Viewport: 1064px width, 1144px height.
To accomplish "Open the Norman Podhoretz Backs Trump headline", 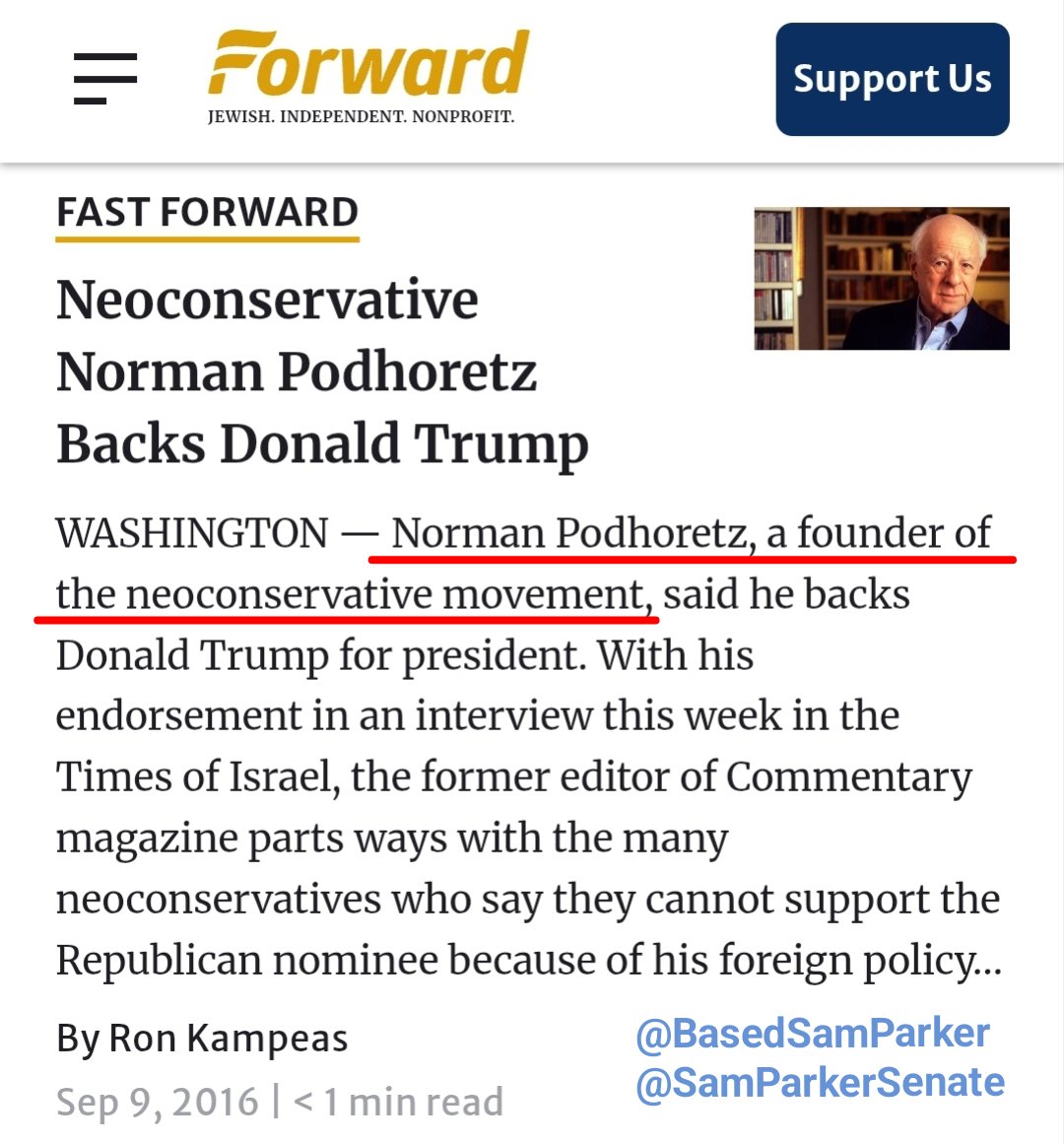I will [x=321, y=371].
